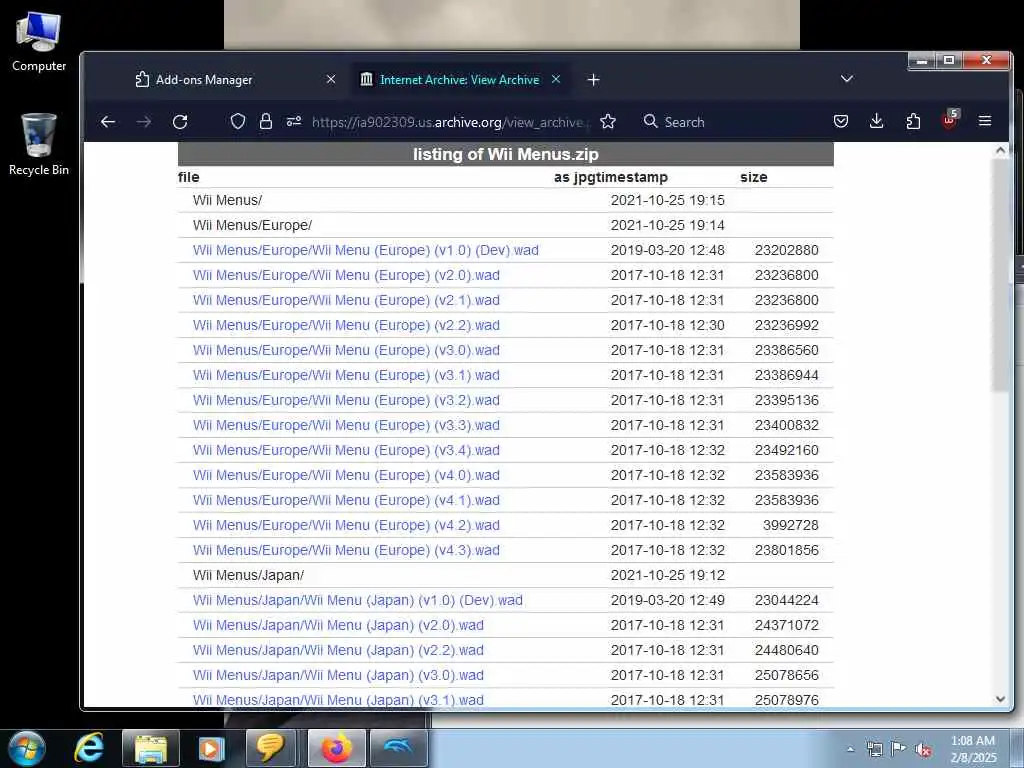Screen dimensions: 1024x768
Task: Open site permissions icon in address bar
Action: pos(294,121)
